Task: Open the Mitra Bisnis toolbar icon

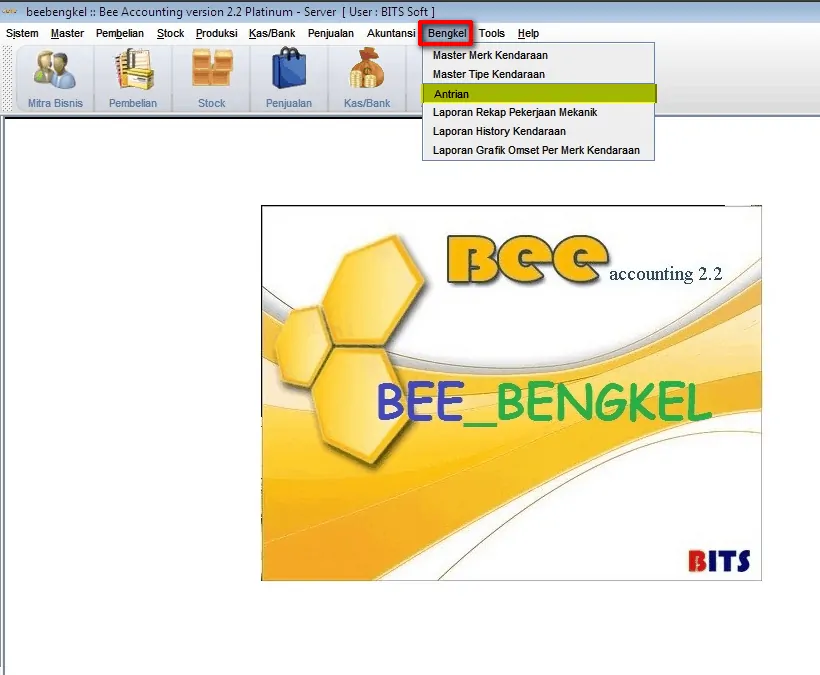Action: [x=55, y=78]
